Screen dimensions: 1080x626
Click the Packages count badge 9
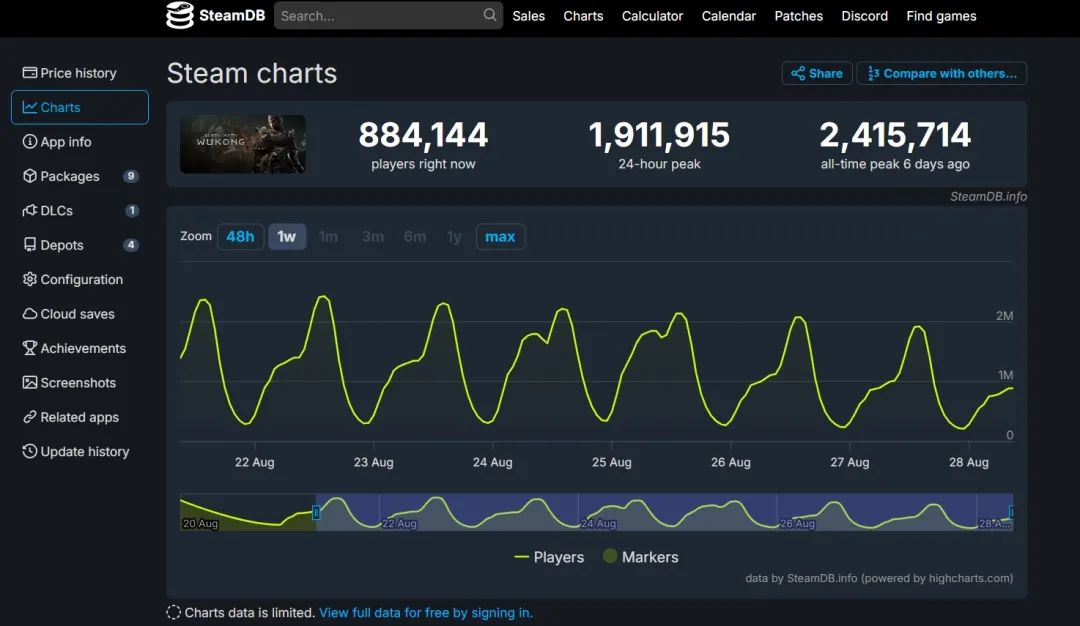point(131,176)
